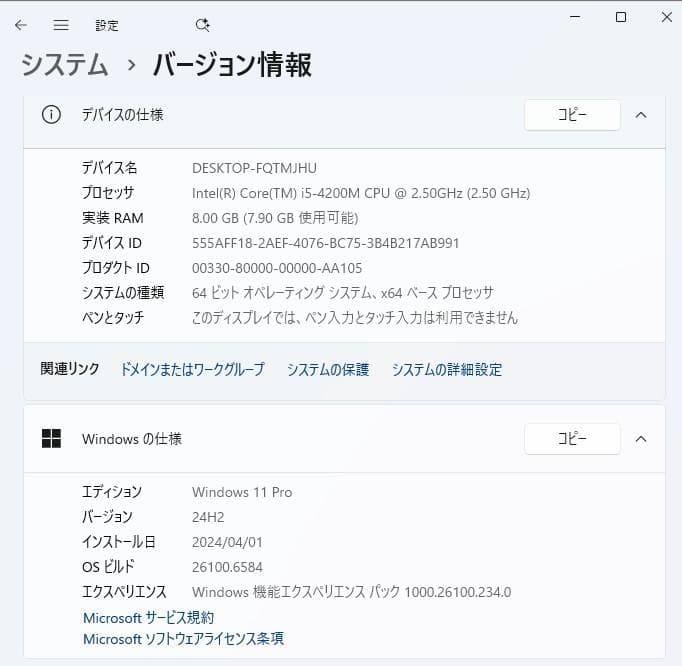Click the 関連リンク label
682x666 pixels.
point(70,369)
